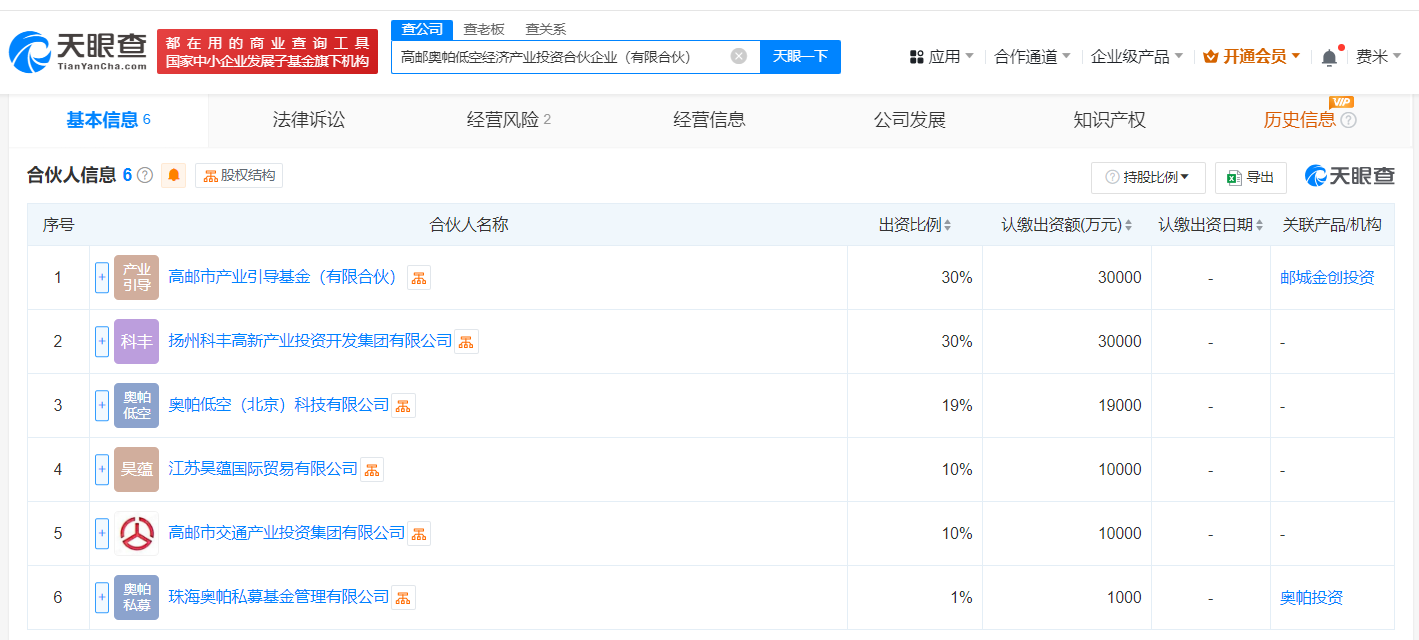Click the 天眼一下 search button
The width and height of the screenshot is (1419, 640).
point(801,57)
